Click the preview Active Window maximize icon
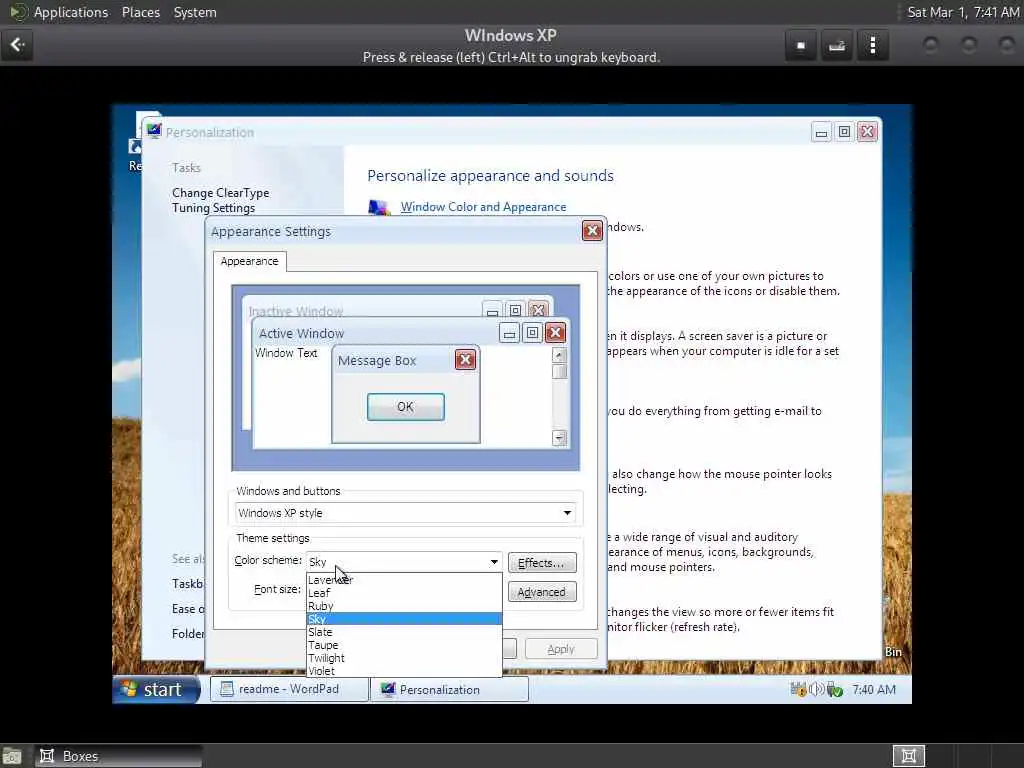This screenshot has height=768, width=1024. 532,333
